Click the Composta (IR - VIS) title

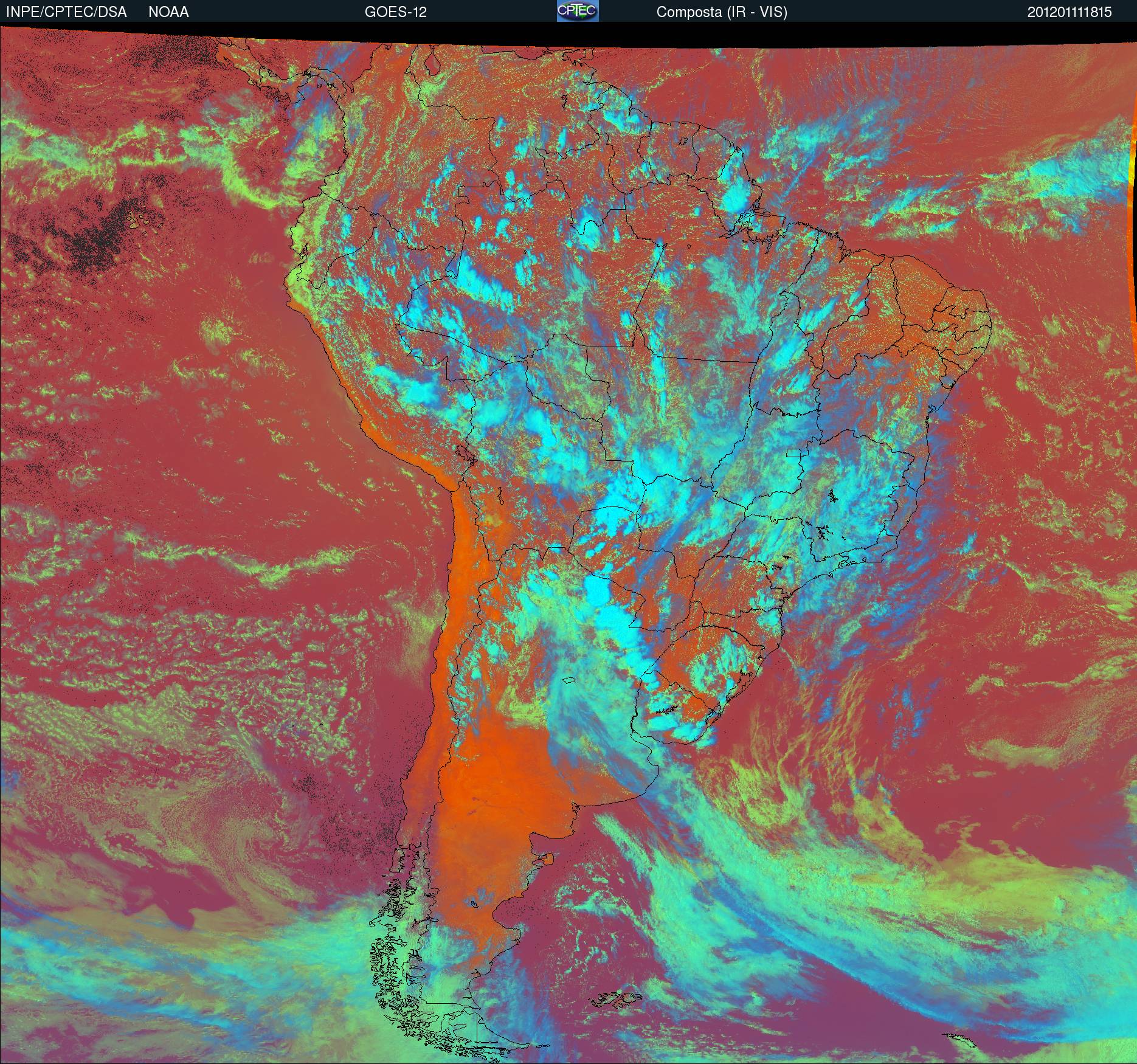tap(722, 12)
